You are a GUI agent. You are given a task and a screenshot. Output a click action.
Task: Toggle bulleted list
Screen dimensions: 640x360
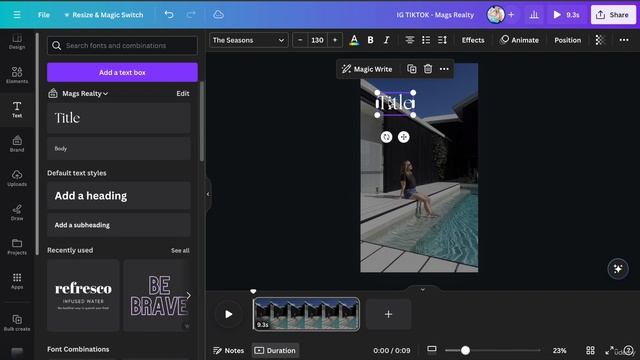(426, 40)
